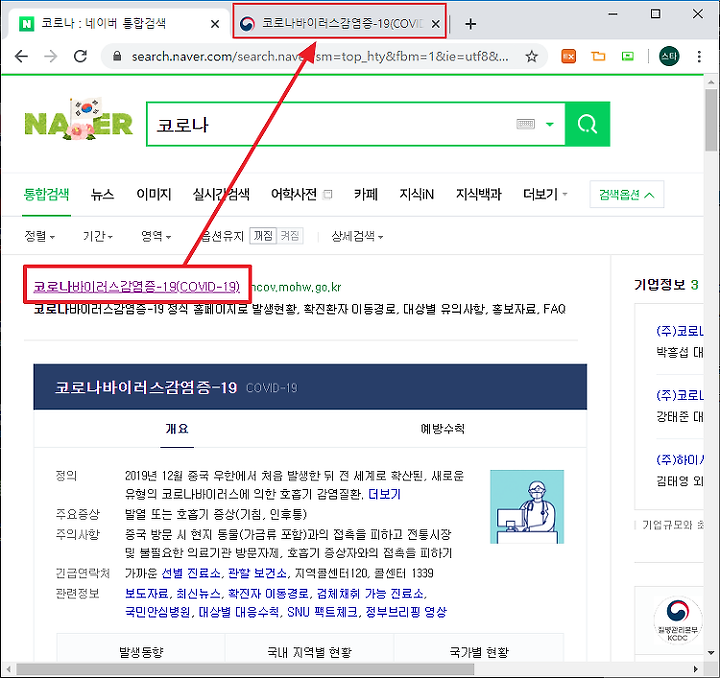This screenshot has width=720, height=678.
Task: Open the 정렬 sort dropdown
Action: click(x=39, y=236)
